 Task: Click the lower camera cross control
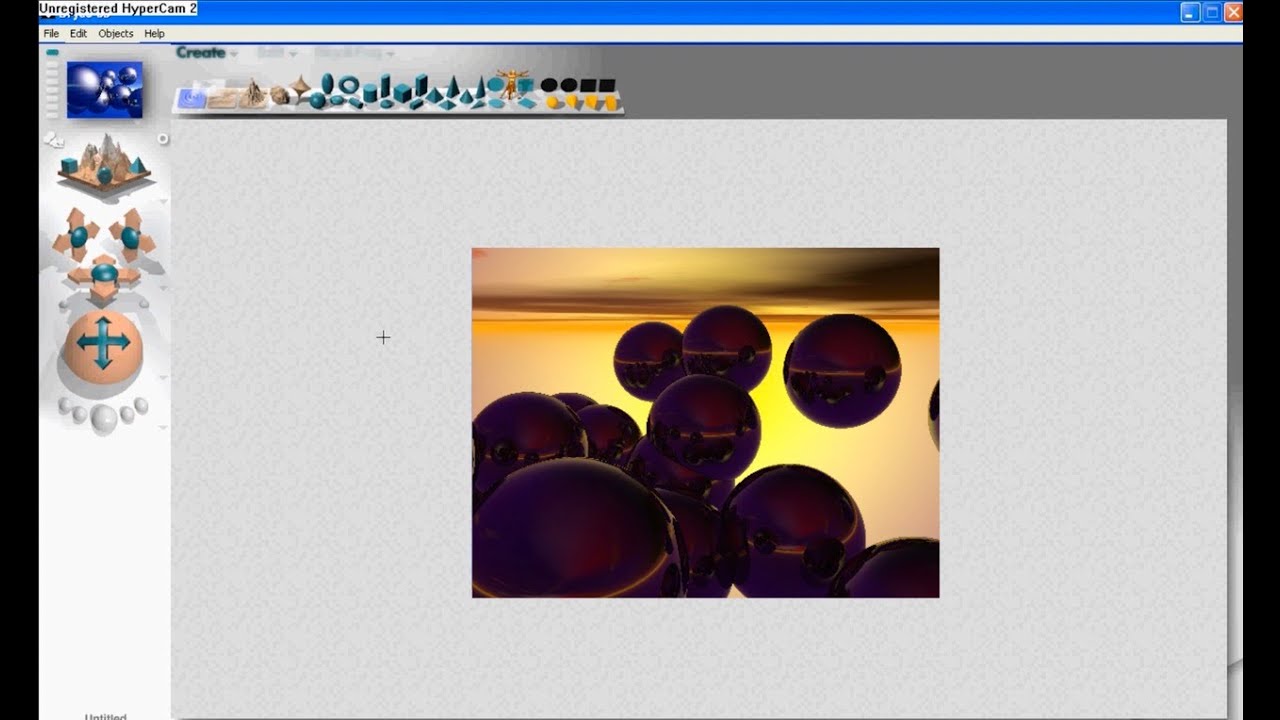(x=104, y=276)
